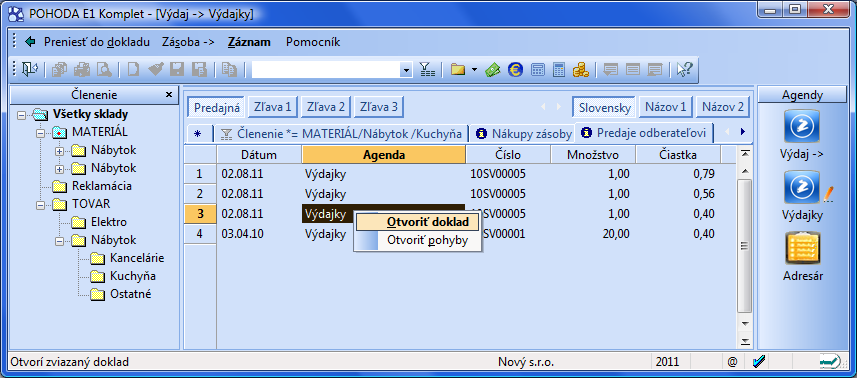The height and width of the screenshot is (378, 857).
Task: Sort by Čiastka column header
Action: coord(678,155)
